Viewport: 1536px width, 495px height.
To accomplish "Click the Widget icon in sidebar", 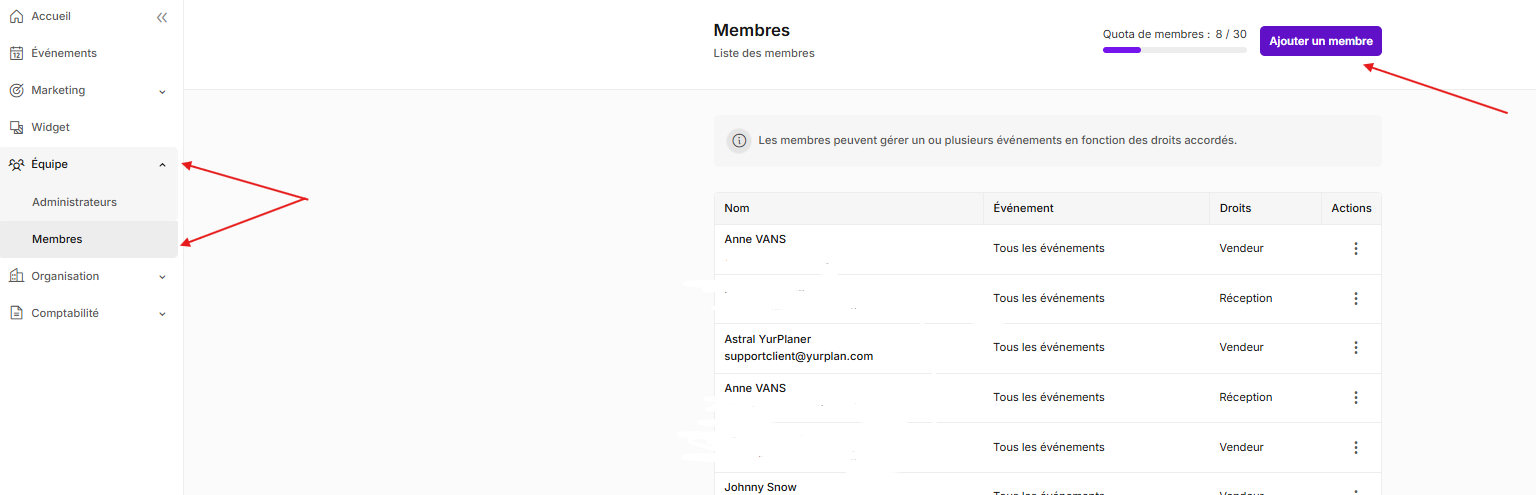I will pos(16,128).
